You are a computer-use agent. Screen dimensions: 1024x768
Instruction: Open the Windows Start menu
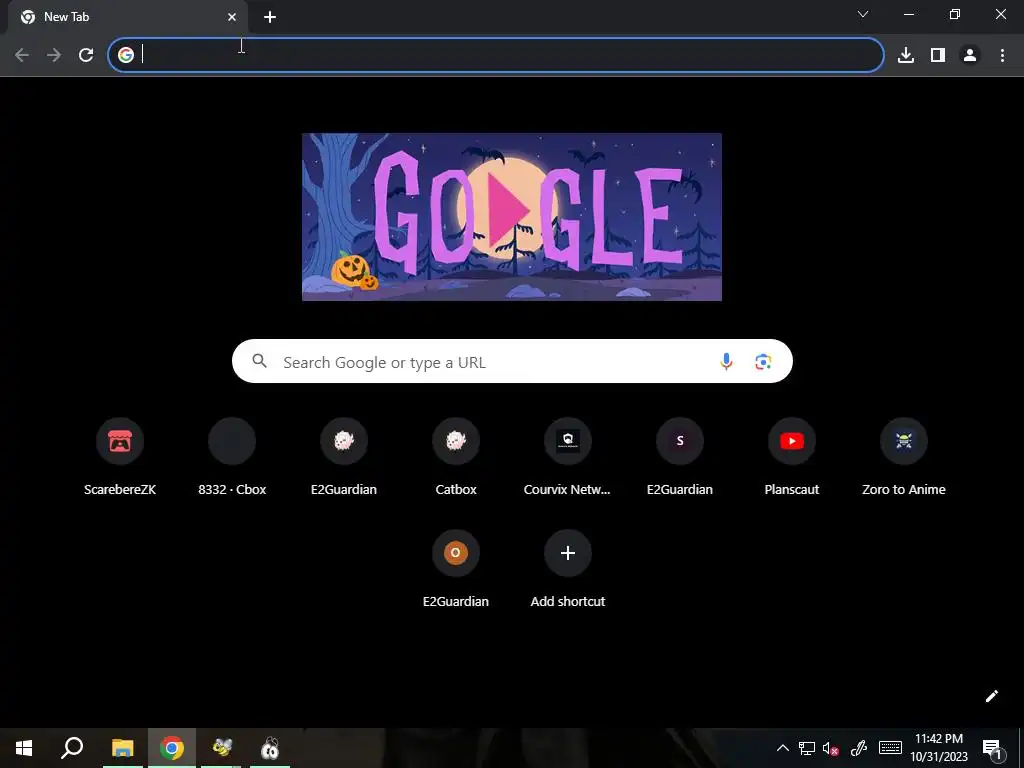24,748
